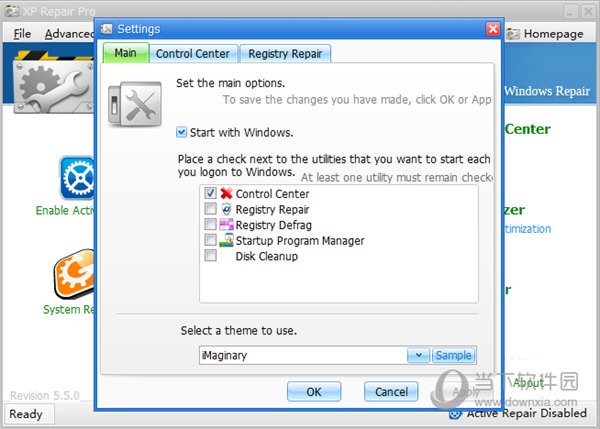
Task: Click the XP Repair Pro title icon
Action: [x=11, y=11]
